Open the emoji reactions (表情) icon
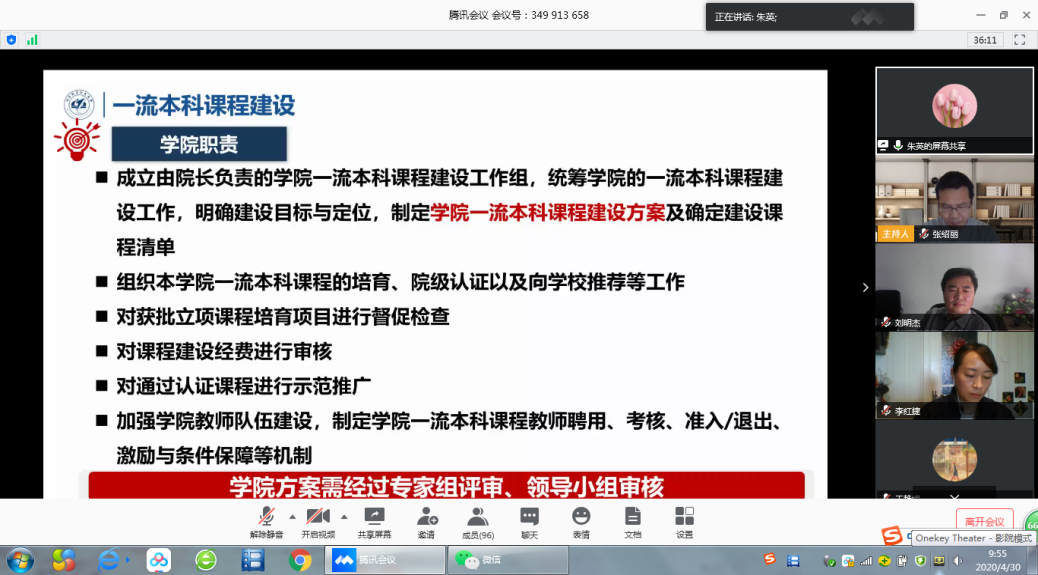The width and height of the screenshot is (1038, 575). [581, 521]
